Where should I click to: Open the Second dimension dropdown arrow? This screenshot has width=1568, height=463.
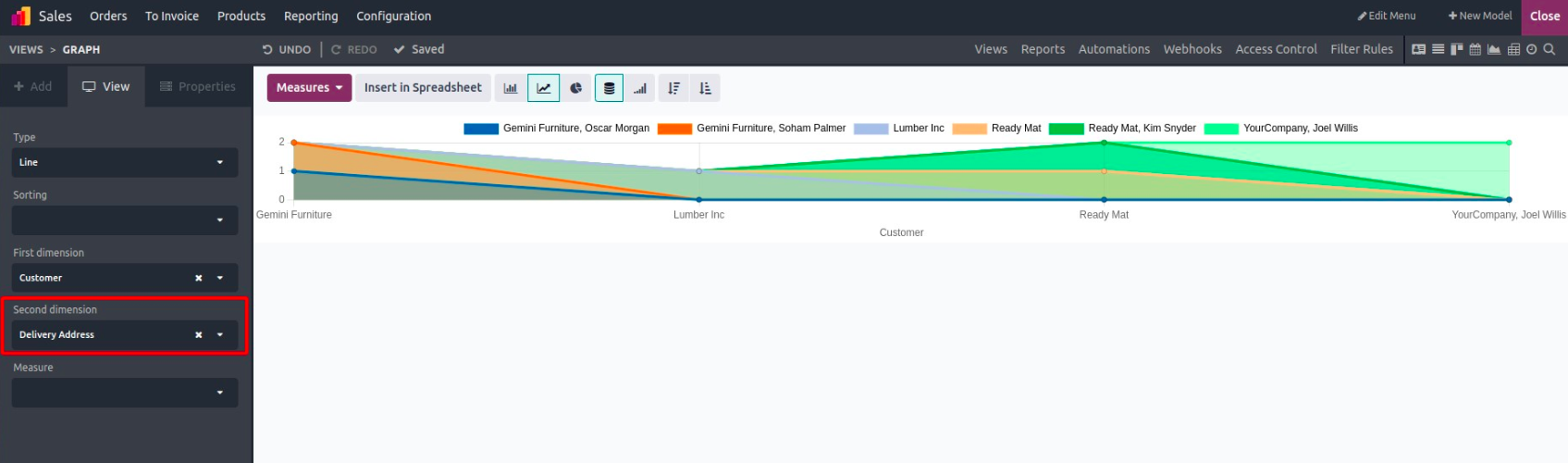pos(220,335)
